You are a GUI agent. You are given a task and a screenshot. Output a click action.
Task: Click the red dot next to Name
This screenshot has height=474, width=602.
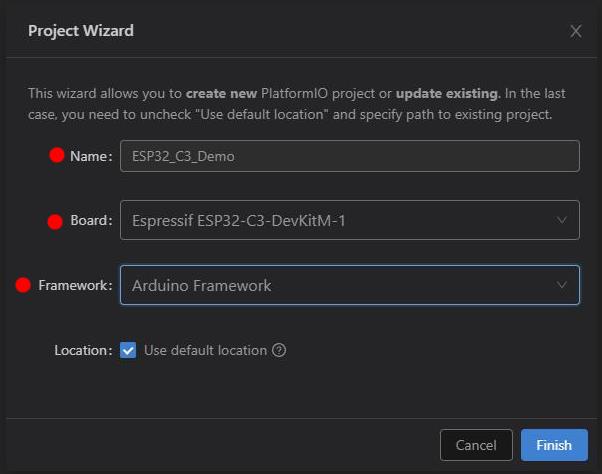pos(57,155)
